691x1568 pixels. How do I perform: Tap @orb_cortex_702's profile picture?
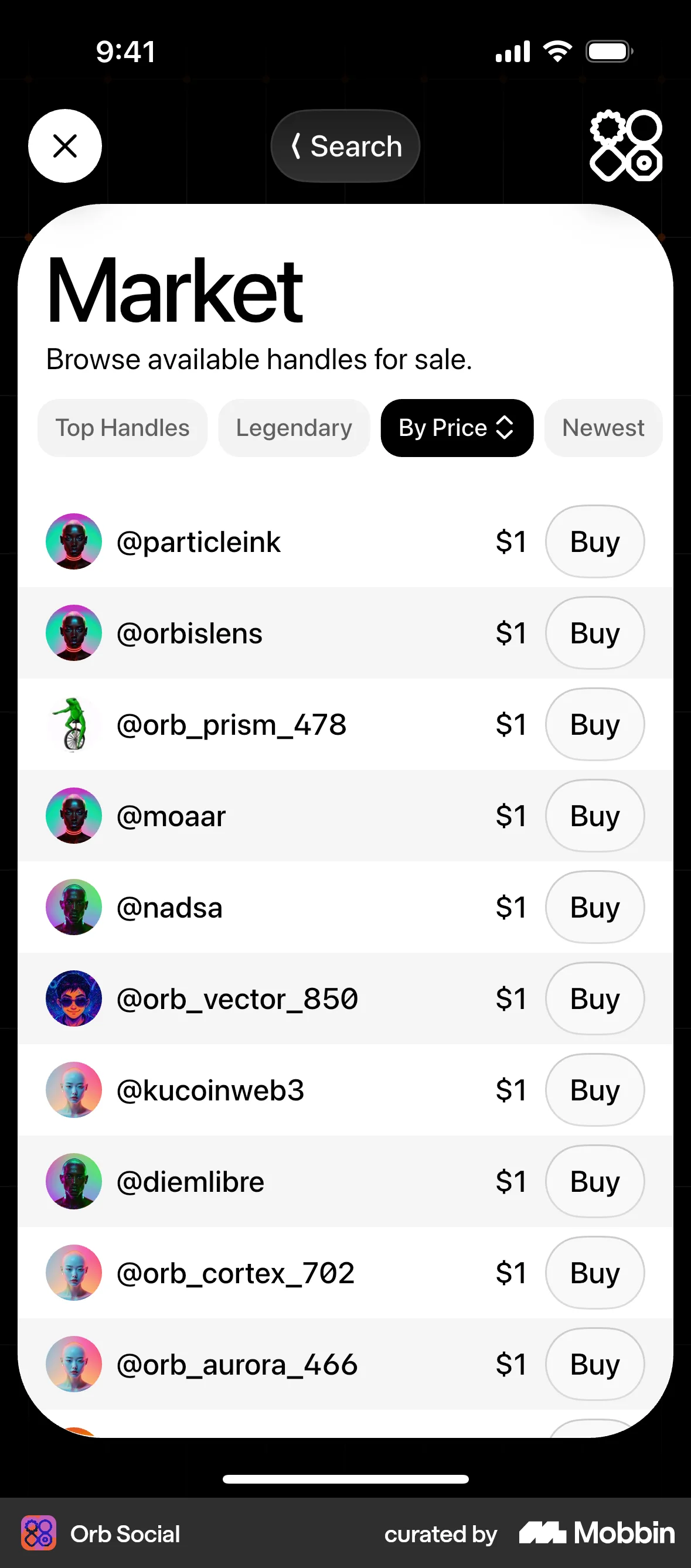pyautogui.click(x=73, y=1272)
